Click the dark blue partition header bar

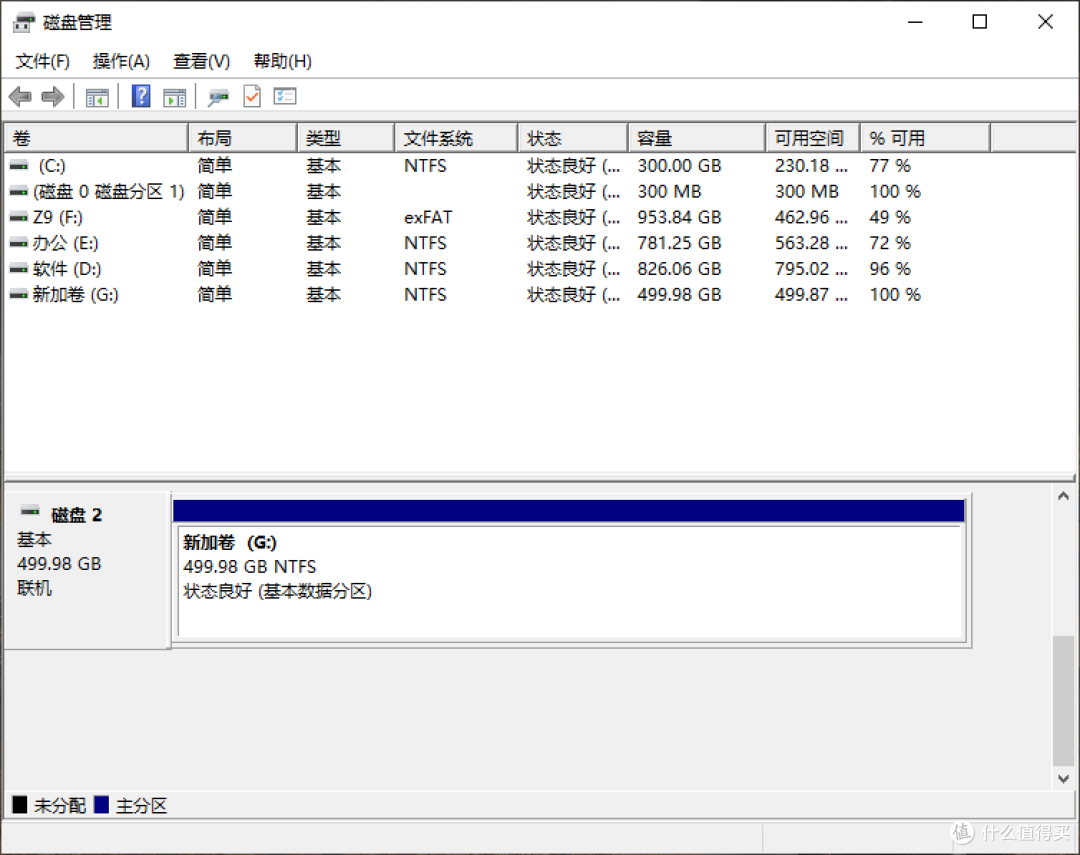click(569, 511)
